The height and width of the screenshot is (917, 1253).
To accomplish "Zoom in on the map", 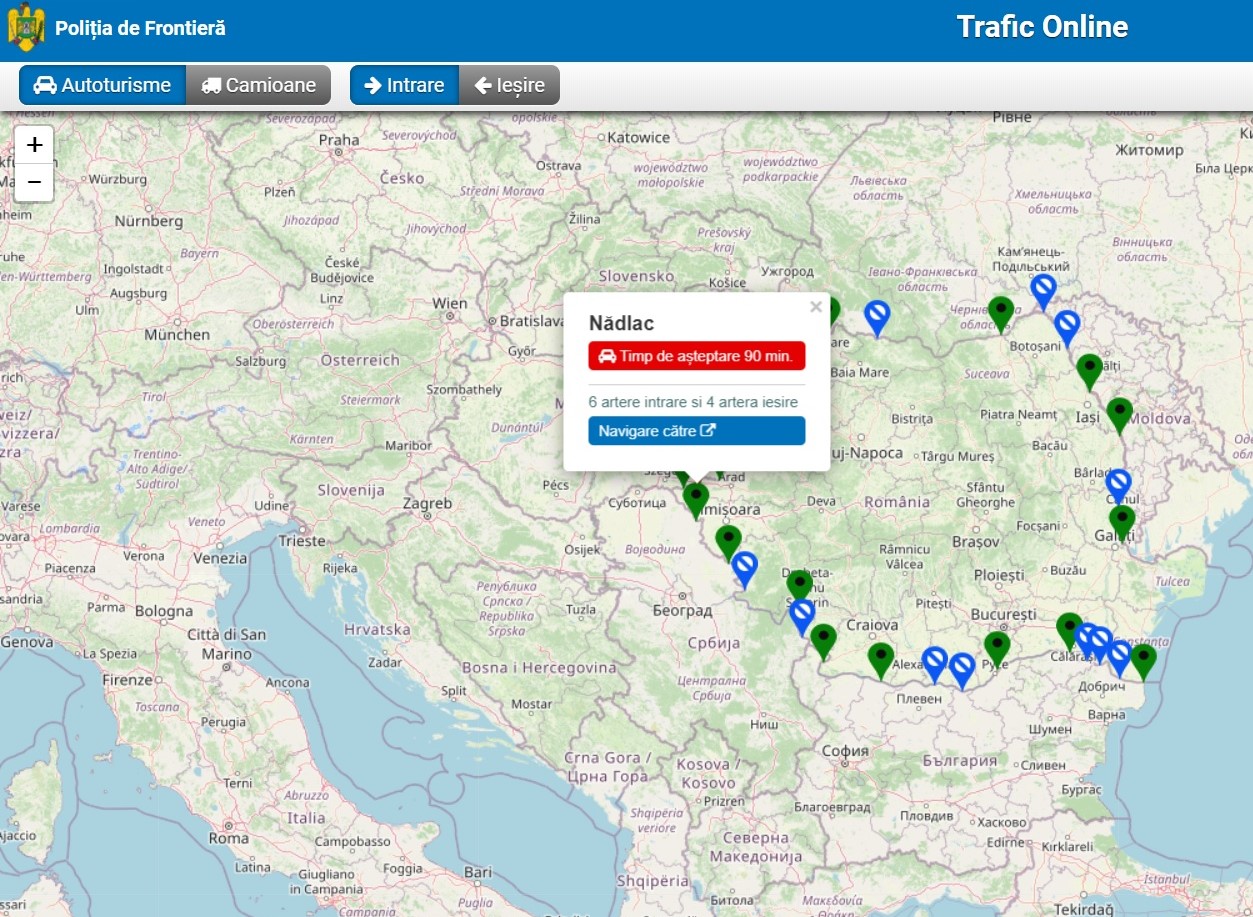I will 34,144.
